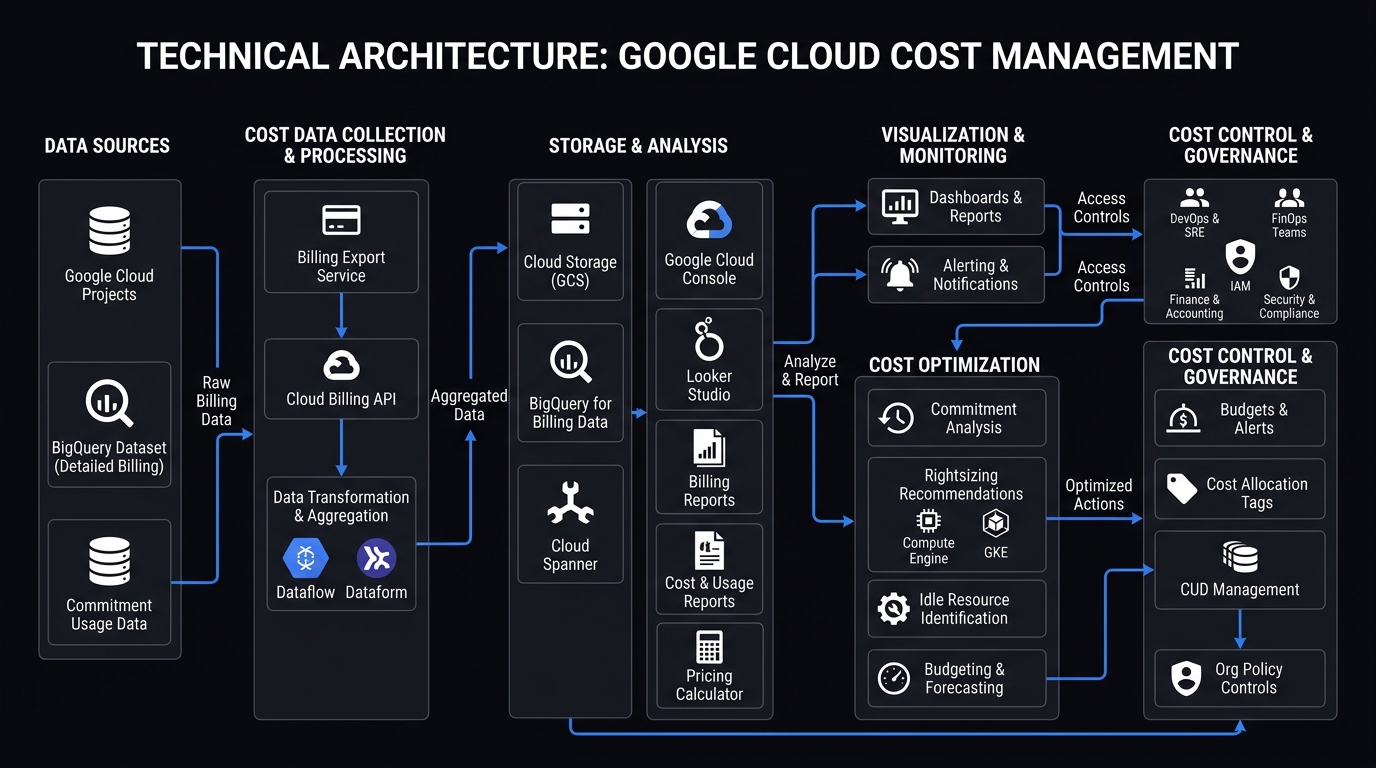
Task: Select the "Optimized Actions" label
Action: coord(1099,495)
